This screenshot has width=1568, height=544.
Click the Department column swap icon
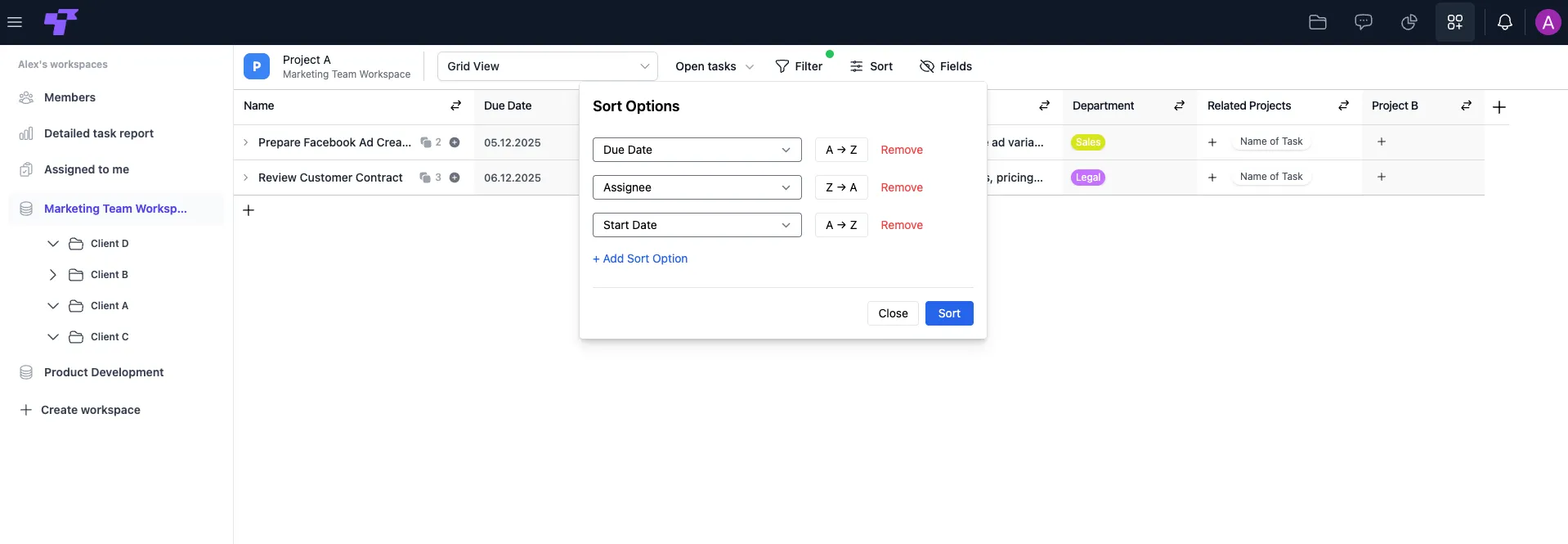(1180, 106)
